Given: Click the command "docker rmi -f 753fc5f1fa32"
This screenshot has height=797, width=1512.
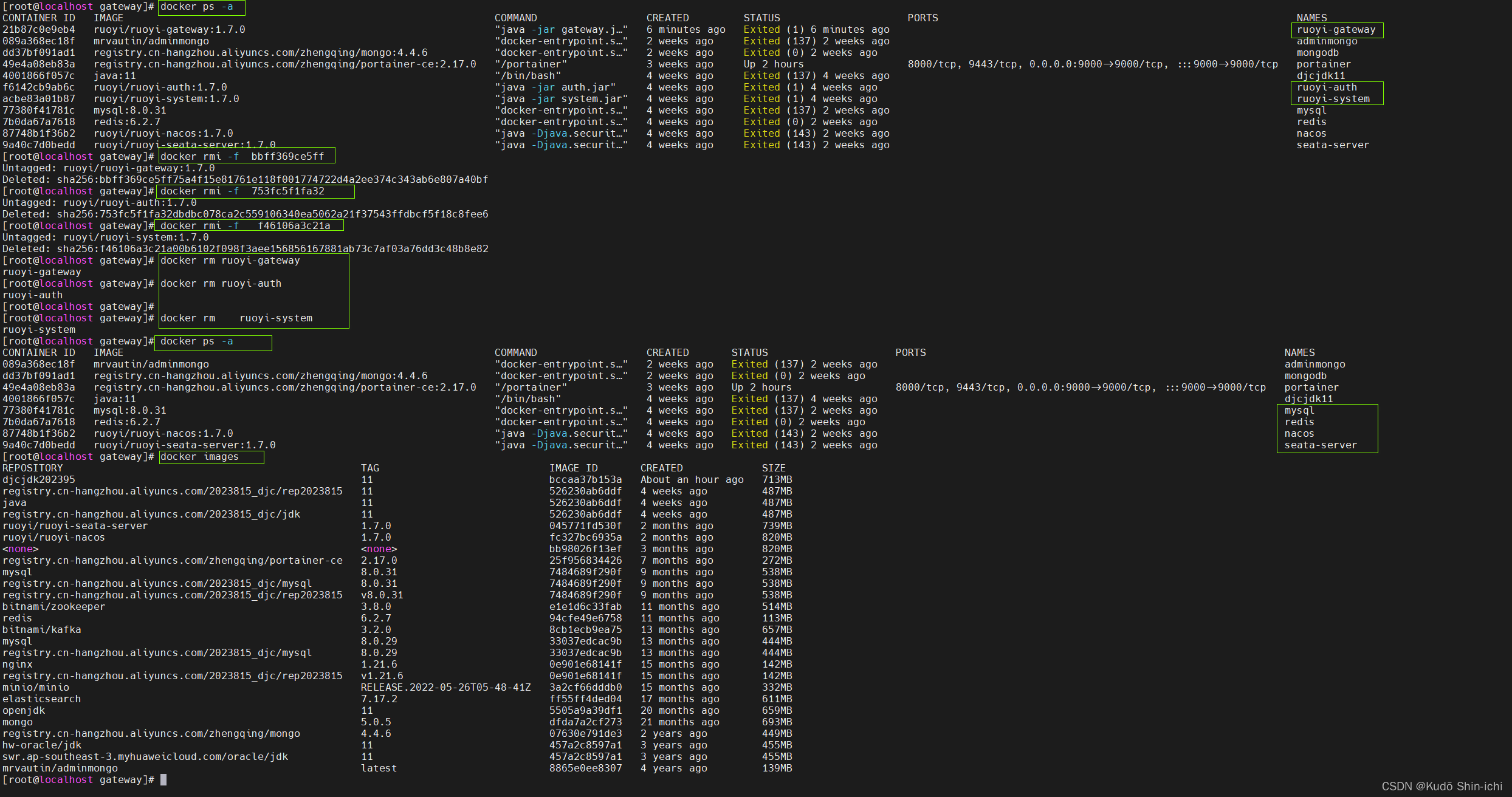Looking at the screenshot, I should pyautogui.click(x=242, y=191).
